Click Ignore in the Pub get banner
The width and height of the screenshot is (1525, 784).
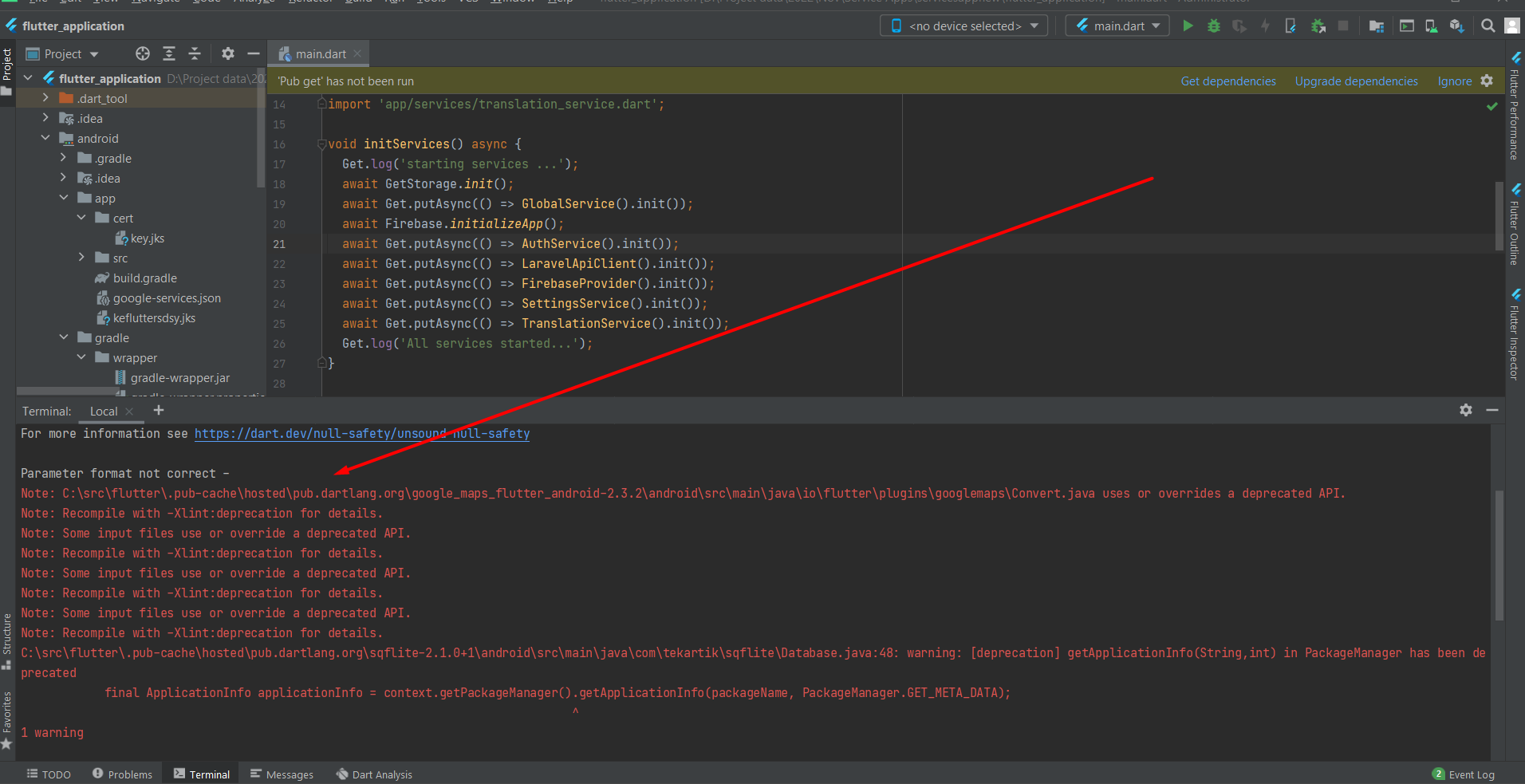(1455, 81)
